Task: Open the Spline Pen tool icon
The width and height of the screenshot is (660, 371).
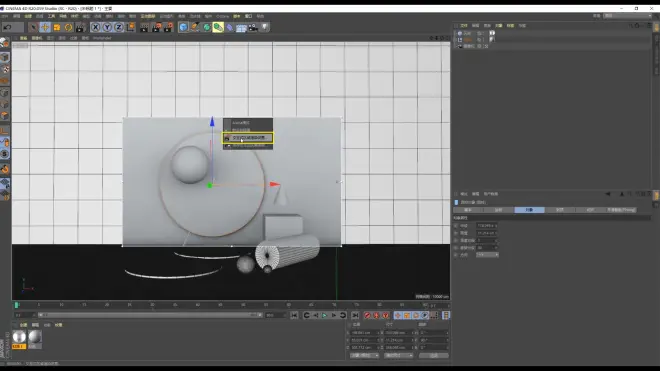Action: [195, 27]
